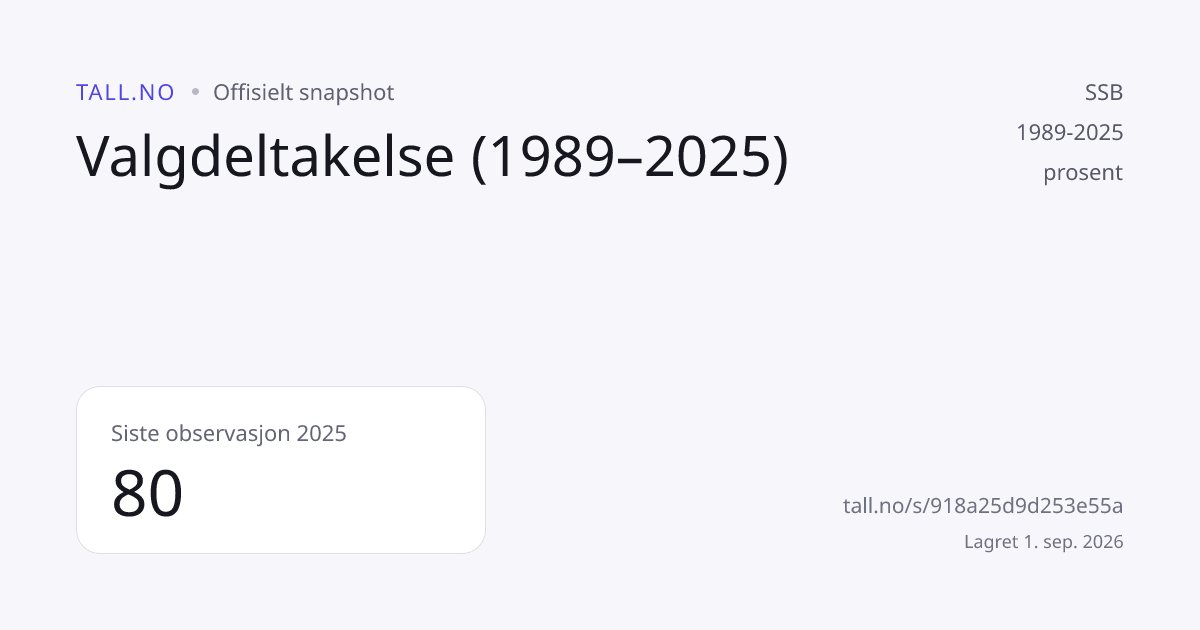Click the year 2025 in card caption
Screen dimensions: 1200x630
pyautogui.click(x=321, y=434)
